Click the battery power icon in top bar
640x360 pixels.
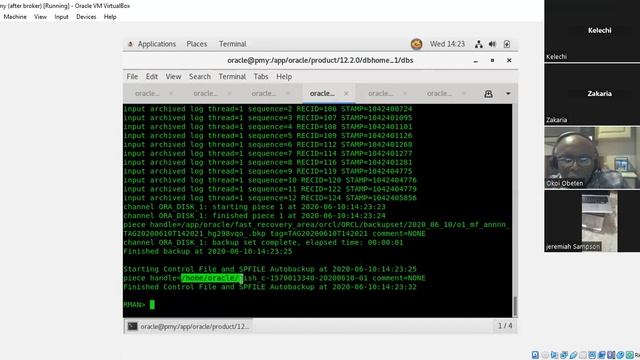(507, 44)
